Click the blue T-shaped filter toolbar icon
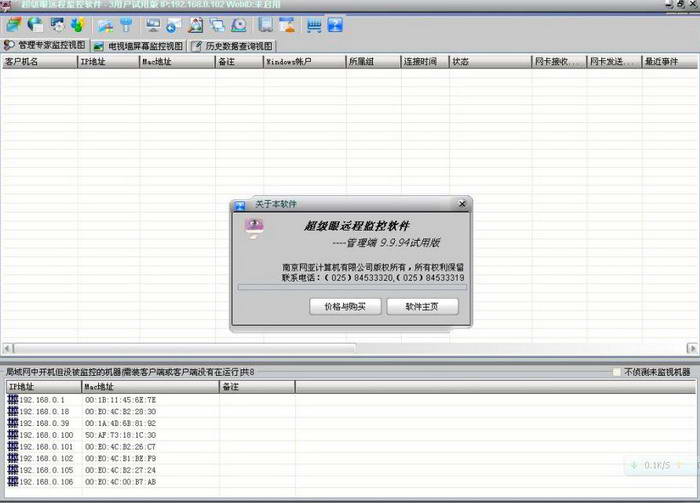700x503 pixels. (126, 25)
